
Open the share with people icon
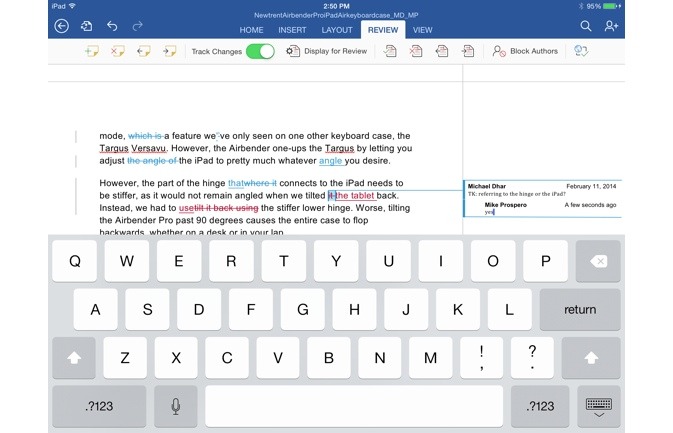click(611, 26)
